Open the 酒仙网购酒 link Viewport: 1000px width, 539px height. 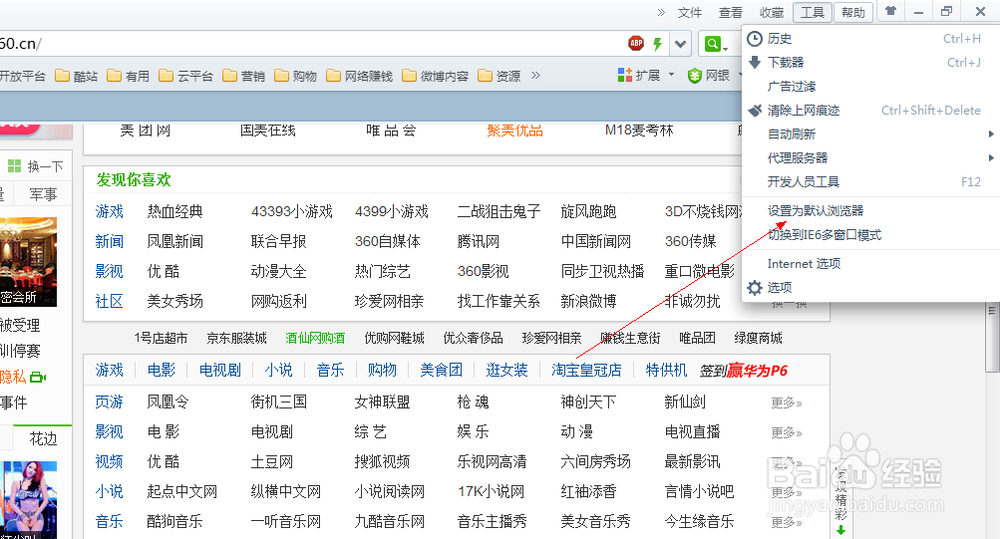coord(315,338)
